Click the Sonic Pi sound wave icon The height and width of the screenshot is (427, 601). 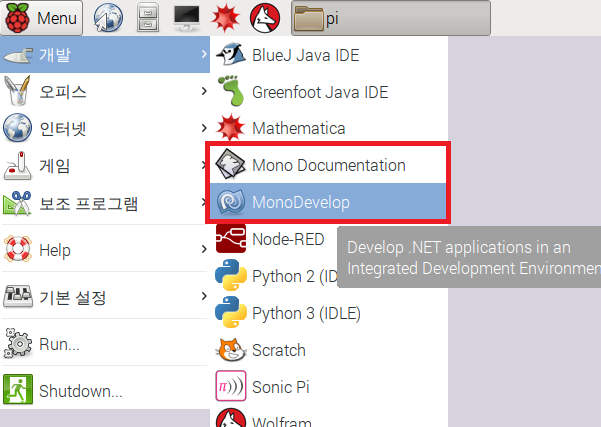[231, 386]
